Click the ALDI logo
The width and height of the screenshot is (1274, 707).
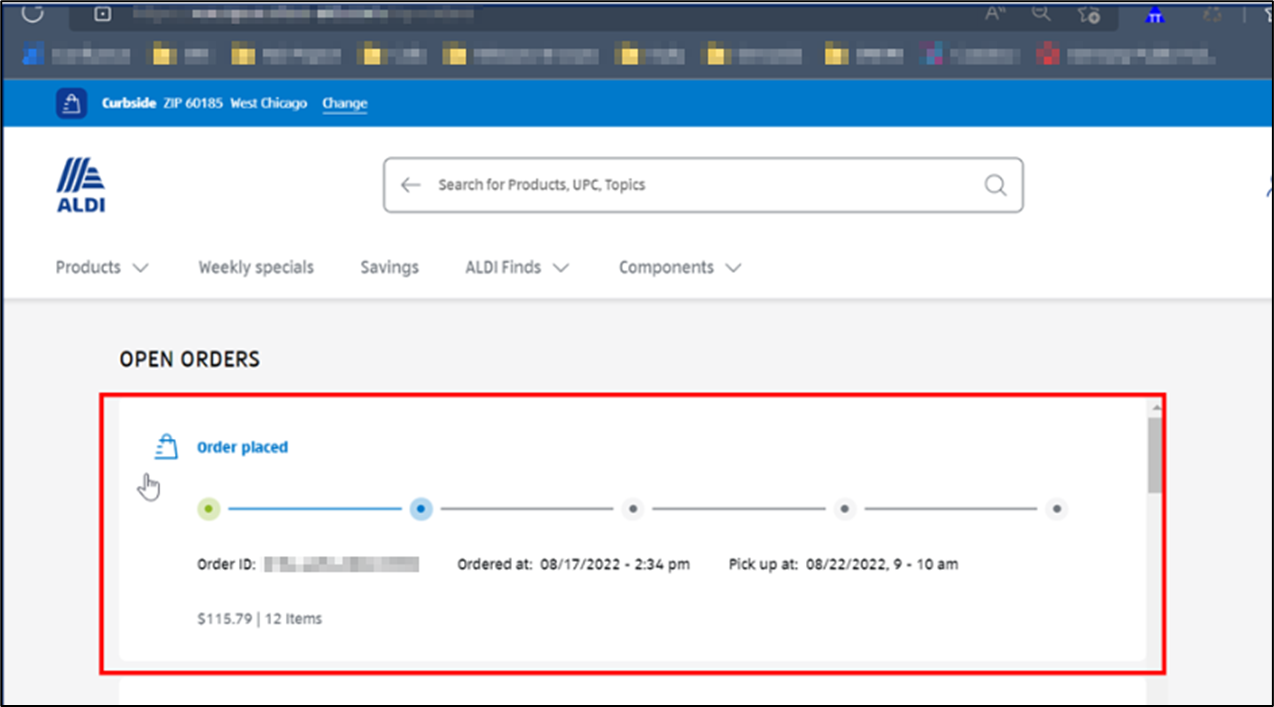pos(81,186)
